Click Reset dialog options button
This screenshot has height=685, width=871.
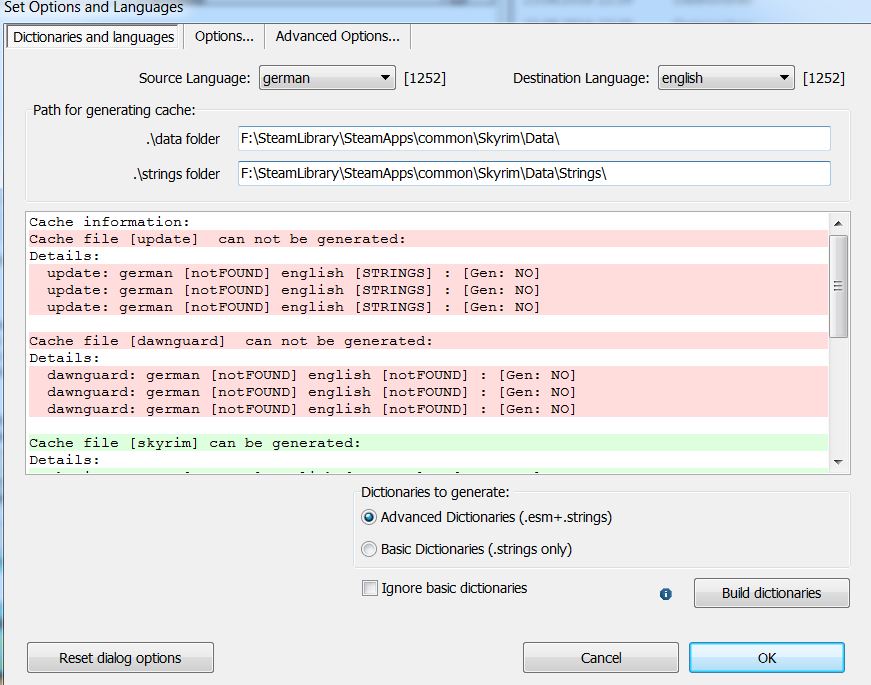pos(120,658)
